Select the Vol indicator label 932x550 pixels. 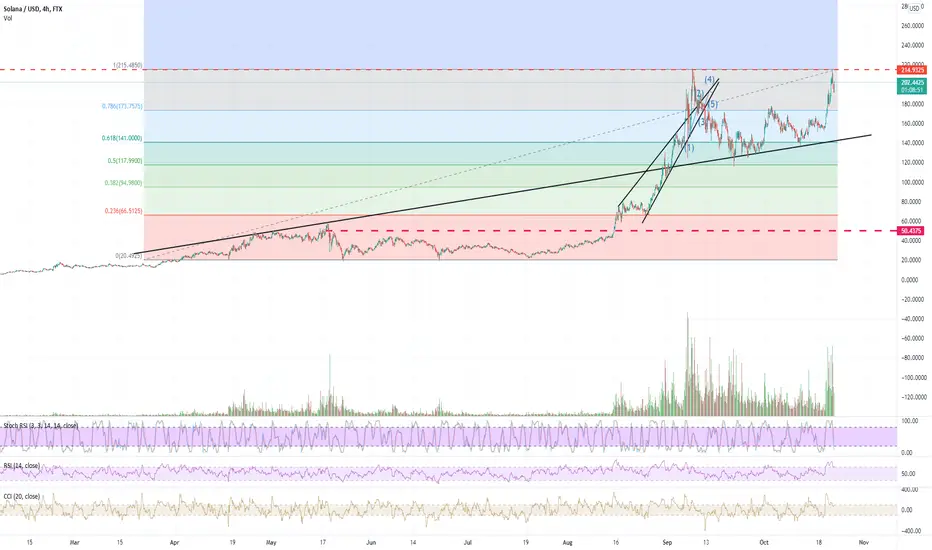tap(8, 18)
